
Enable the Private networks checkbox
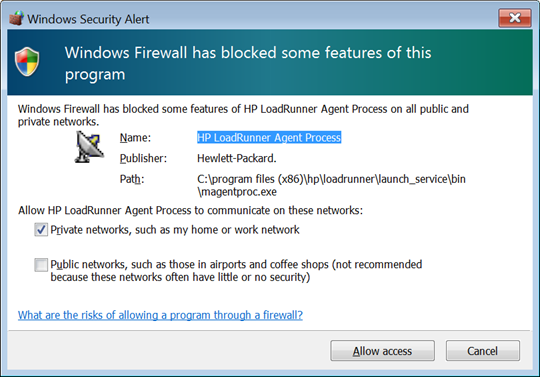click(x=41, y=230)
